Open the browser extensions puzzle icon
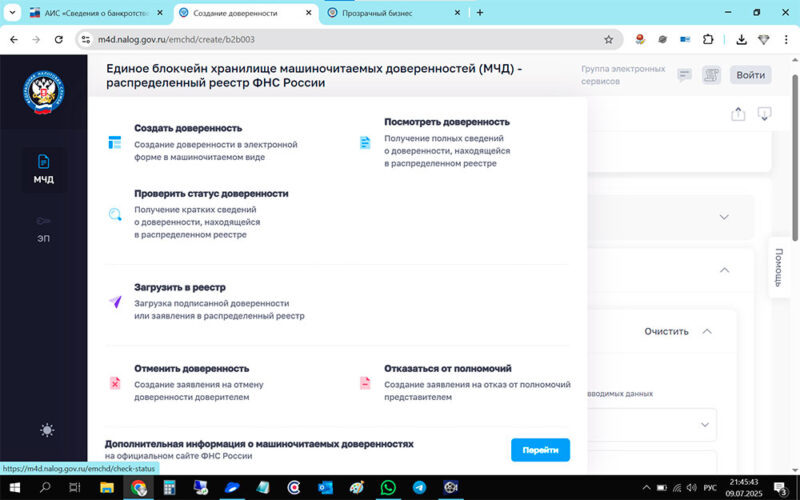Viewport: 800px width, 500px height. point(708,39)
